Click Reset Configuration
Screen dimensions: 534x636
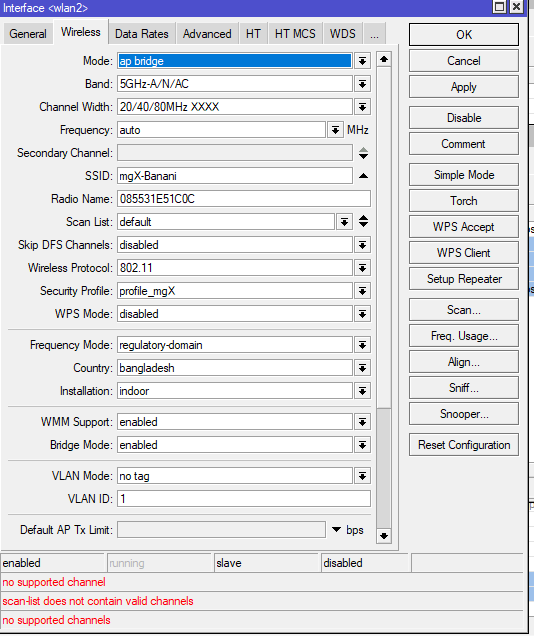click(x=463, y=445)
